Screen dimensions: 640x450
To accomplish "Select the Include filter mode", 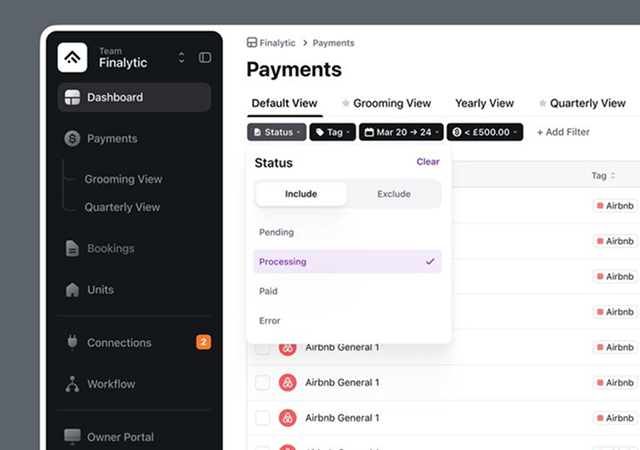I will 301,194.
